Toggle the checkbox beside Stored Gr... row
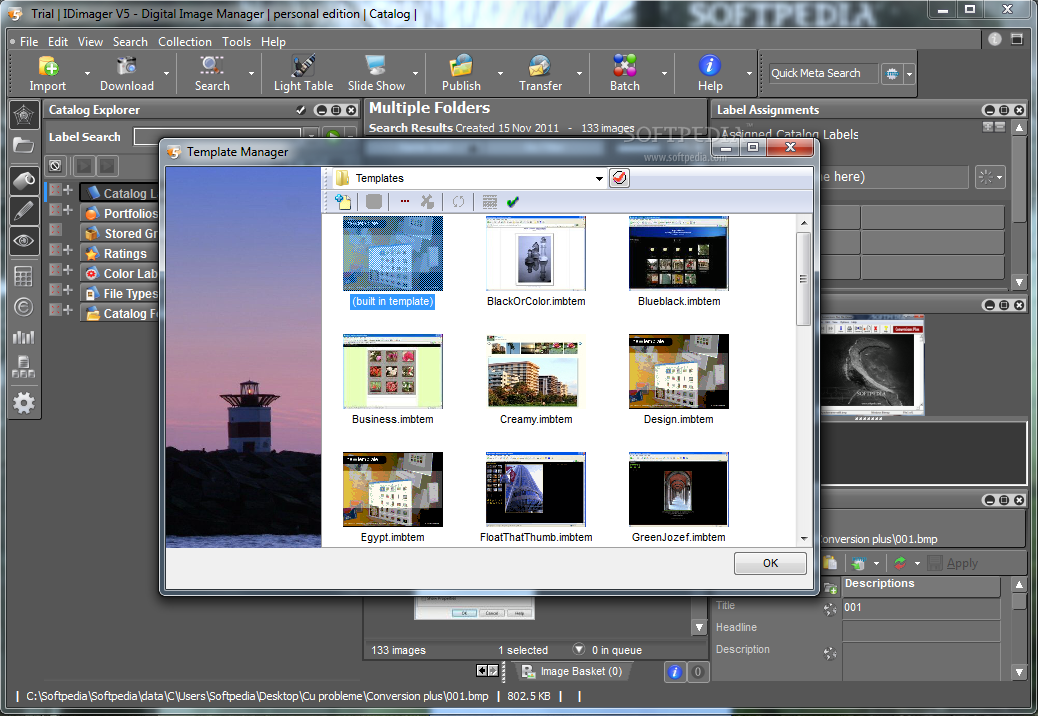1038x716 pixels. coord(56,230)
